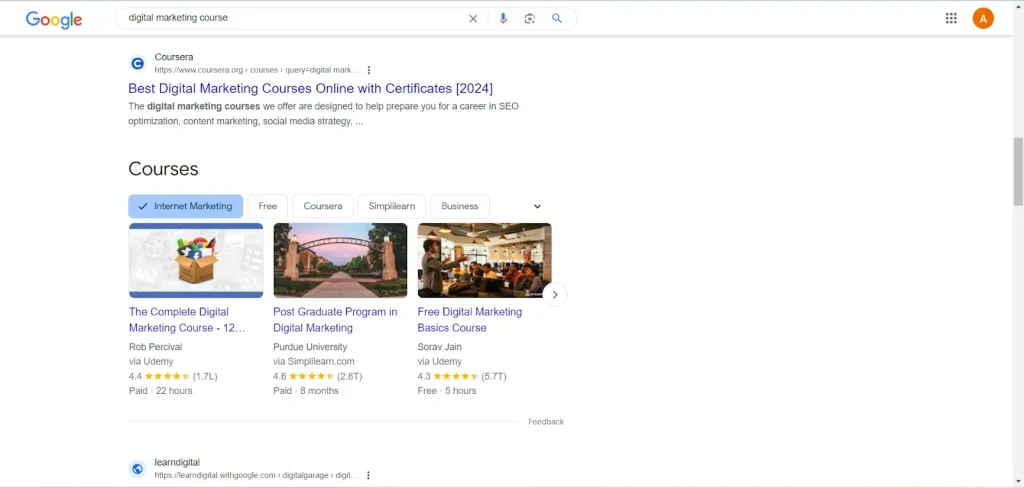Click the Sorav Jain author text
Image resolution: width=1024 pixels, height=488 pixels.
pyautogui.click(x=440, y=347)
